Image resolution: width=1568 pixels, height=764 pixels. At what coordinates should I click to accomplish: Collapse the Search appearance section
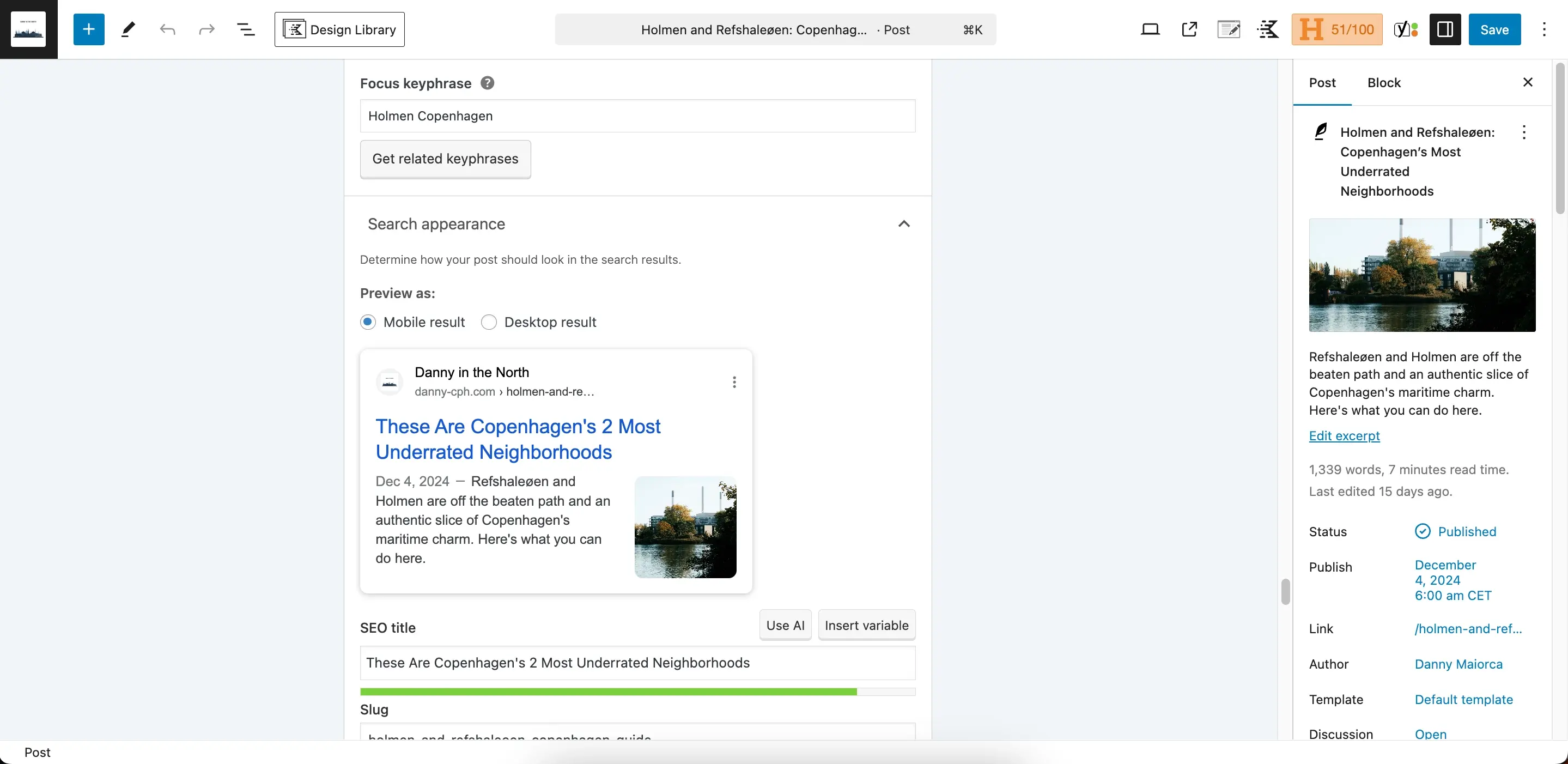click(903, 224)
